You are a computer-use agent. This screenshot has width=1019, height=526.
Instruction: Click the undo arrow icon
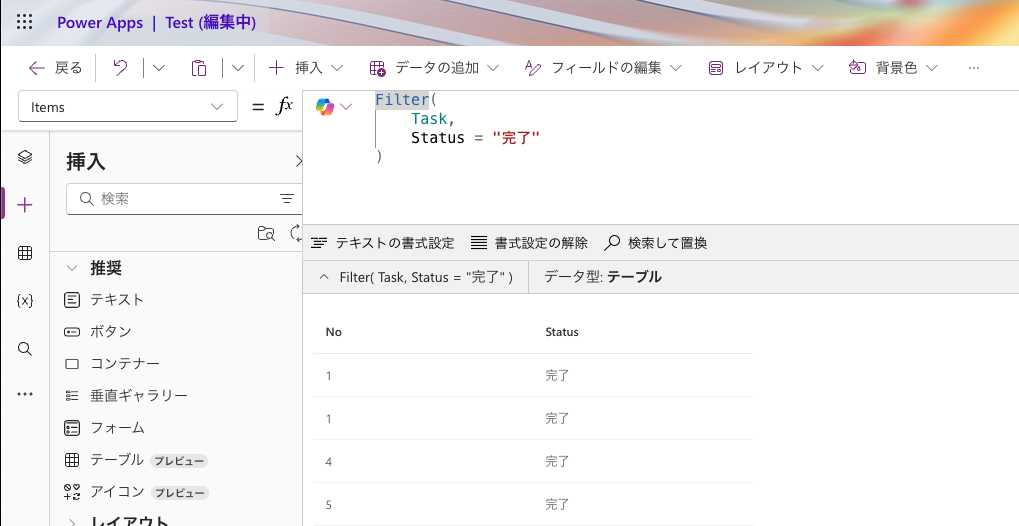tap(120, 68)
